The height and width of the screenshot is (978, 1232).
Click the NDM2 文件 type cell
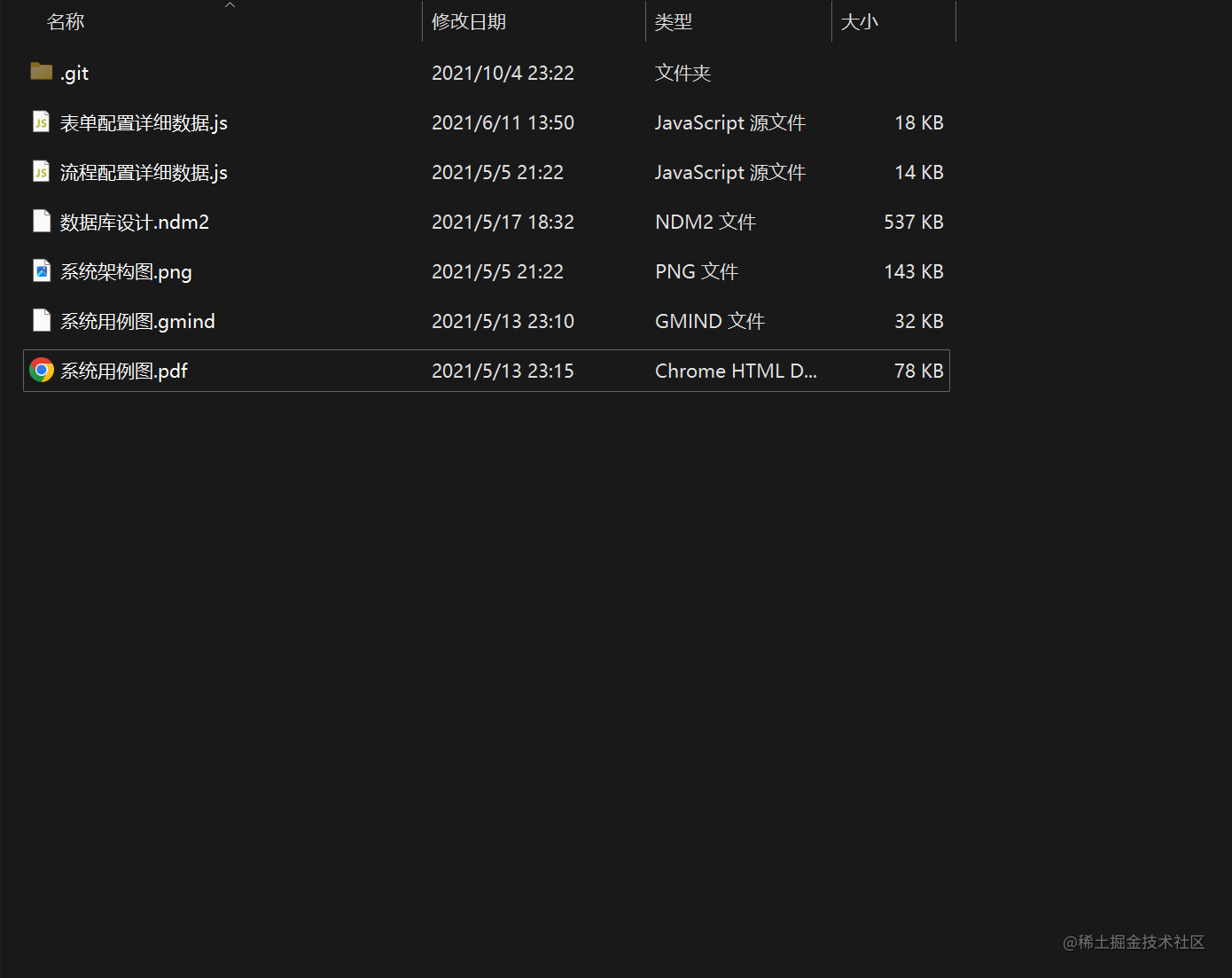706,222
